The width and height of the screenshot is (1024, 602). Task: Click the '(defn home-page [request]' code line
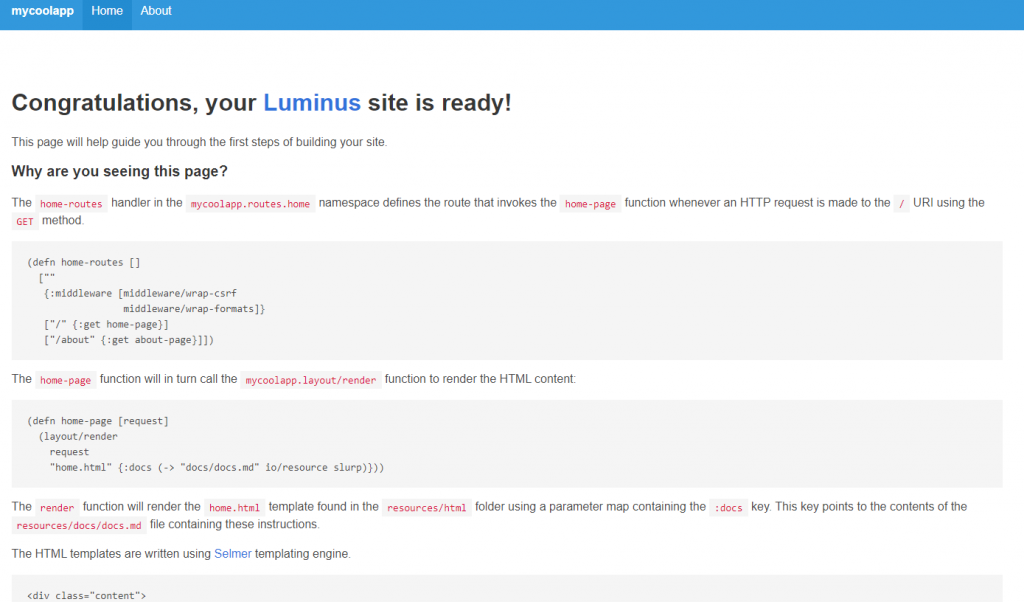click(98, 421)
